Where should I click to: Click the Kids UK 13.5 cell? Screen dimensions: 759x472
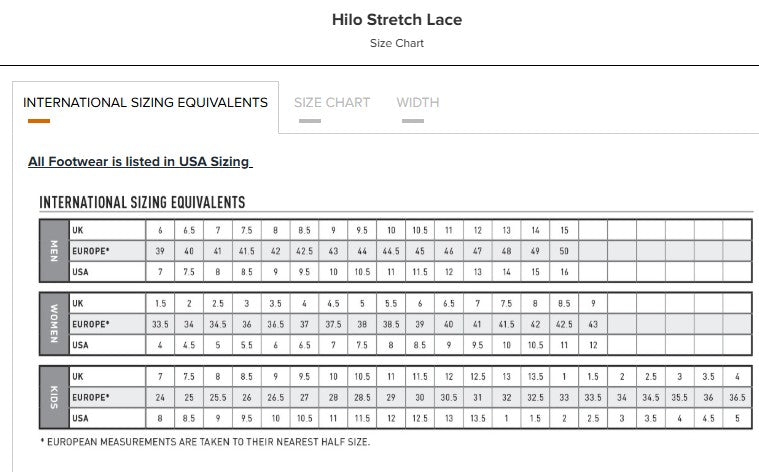(x=535, y=377)
